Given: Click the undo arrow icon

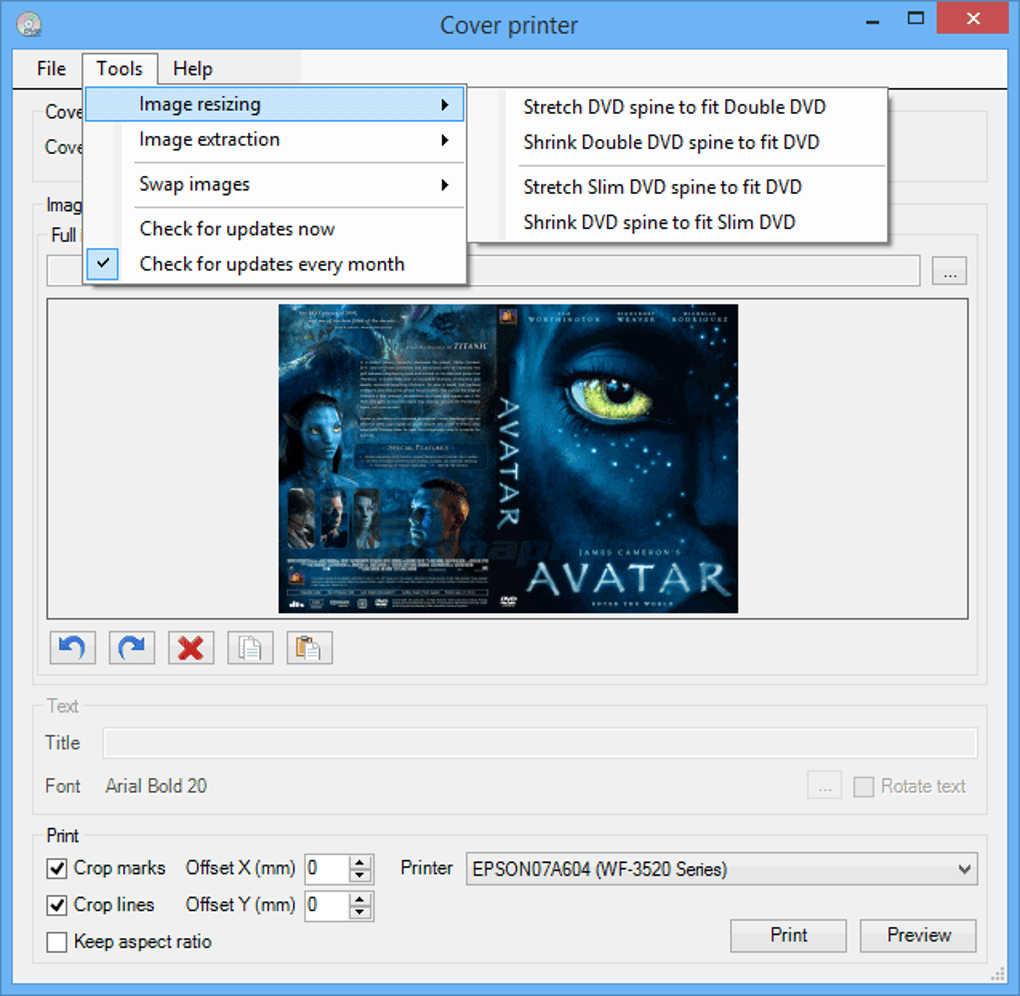Looking at the screenshot, I should [x=72, y=648].
